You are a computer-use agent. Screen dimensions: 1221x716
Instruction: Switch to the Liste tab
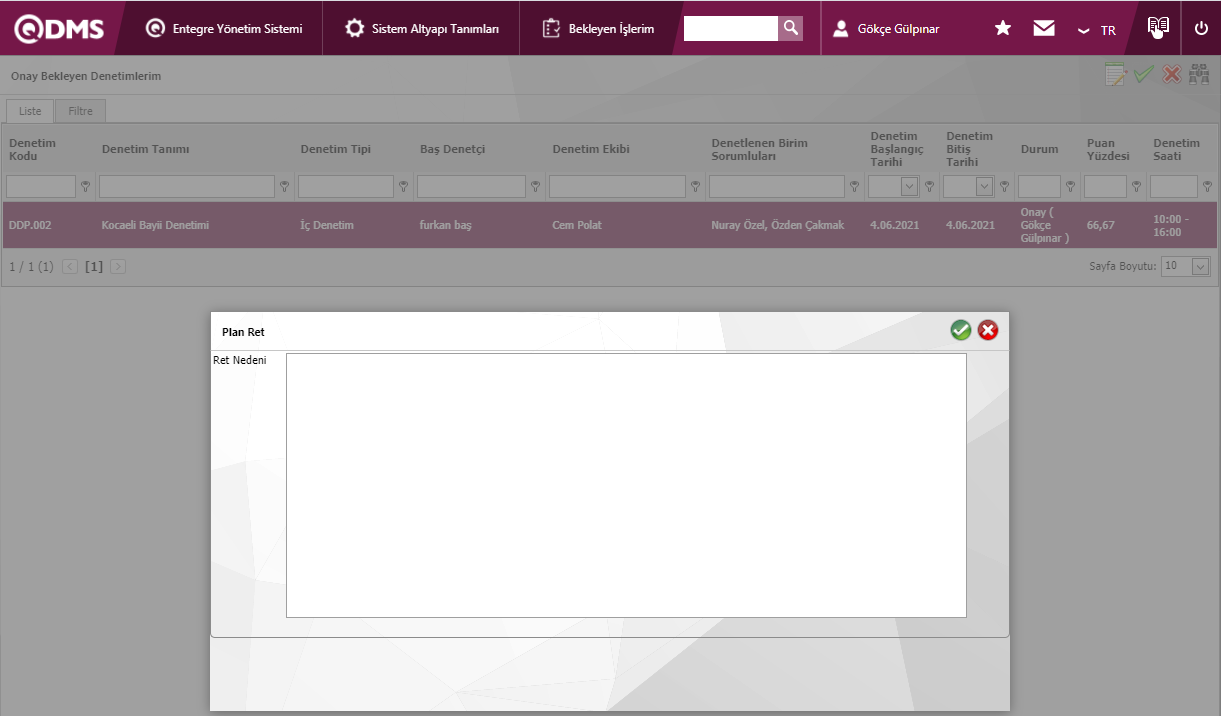pos(30,111)
